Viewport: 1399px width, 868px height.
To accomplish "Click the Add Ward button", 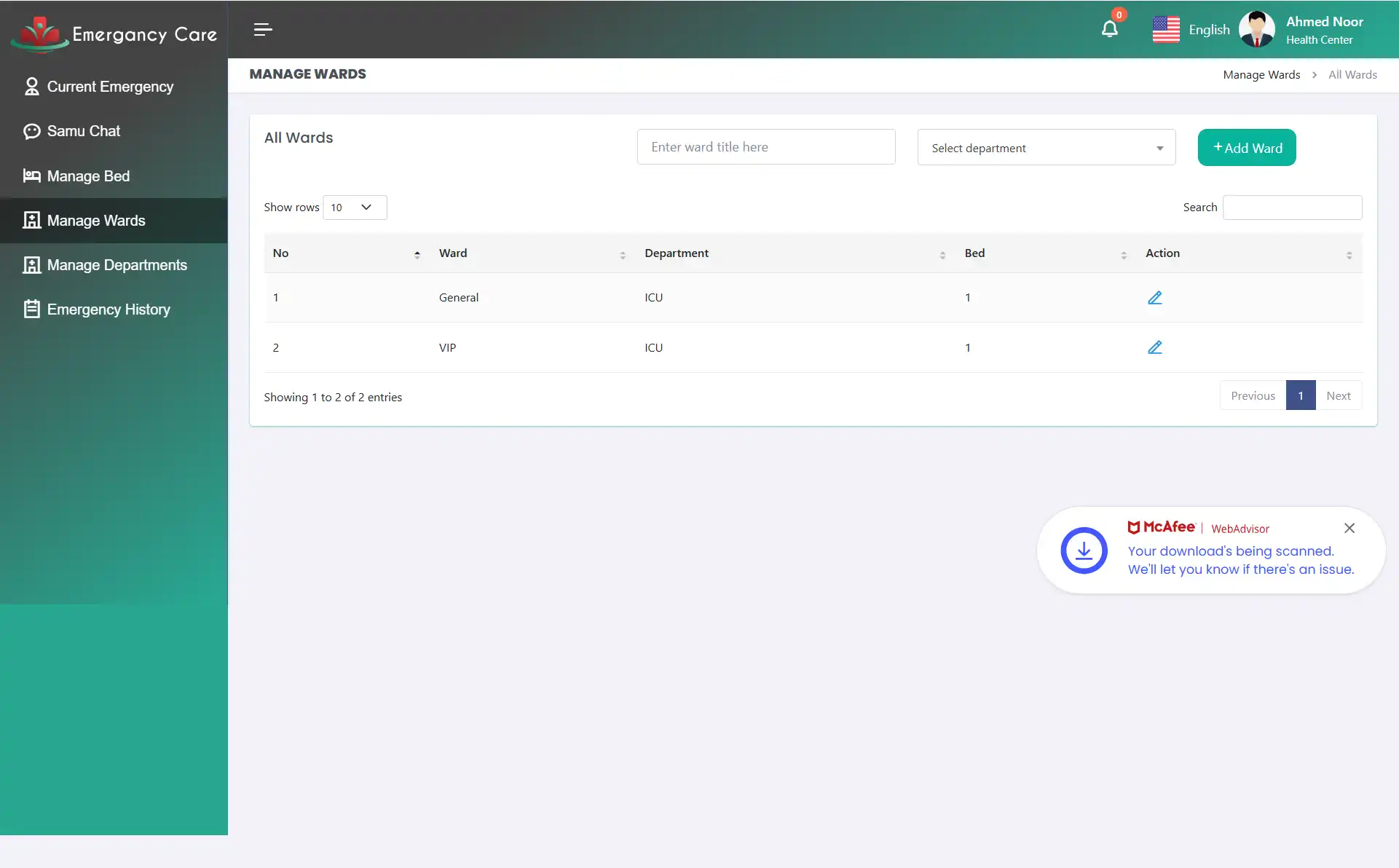I will 1246,147.
